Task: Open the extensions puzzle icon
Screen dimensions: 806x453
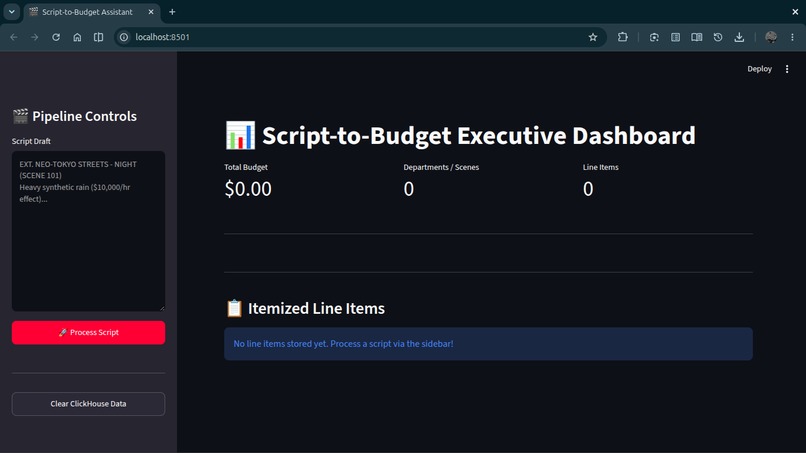Action: pos(622,37)
